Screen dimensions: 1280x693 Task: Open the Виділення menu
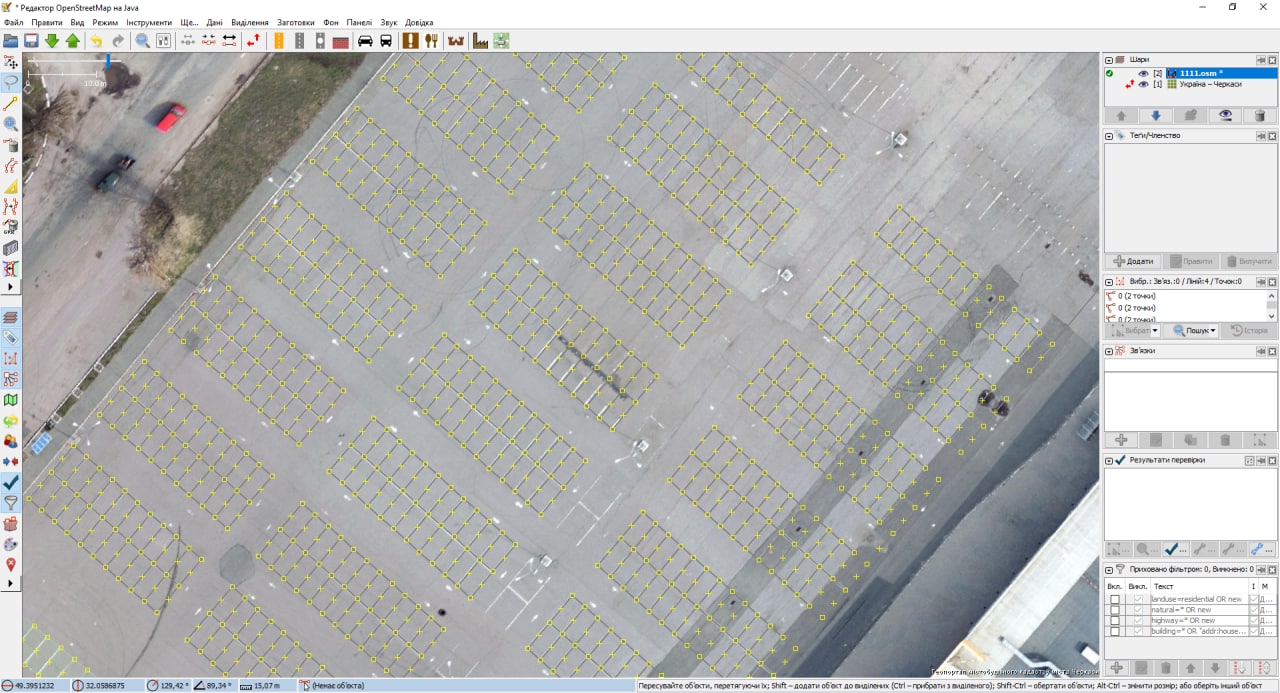click(250, 22)
